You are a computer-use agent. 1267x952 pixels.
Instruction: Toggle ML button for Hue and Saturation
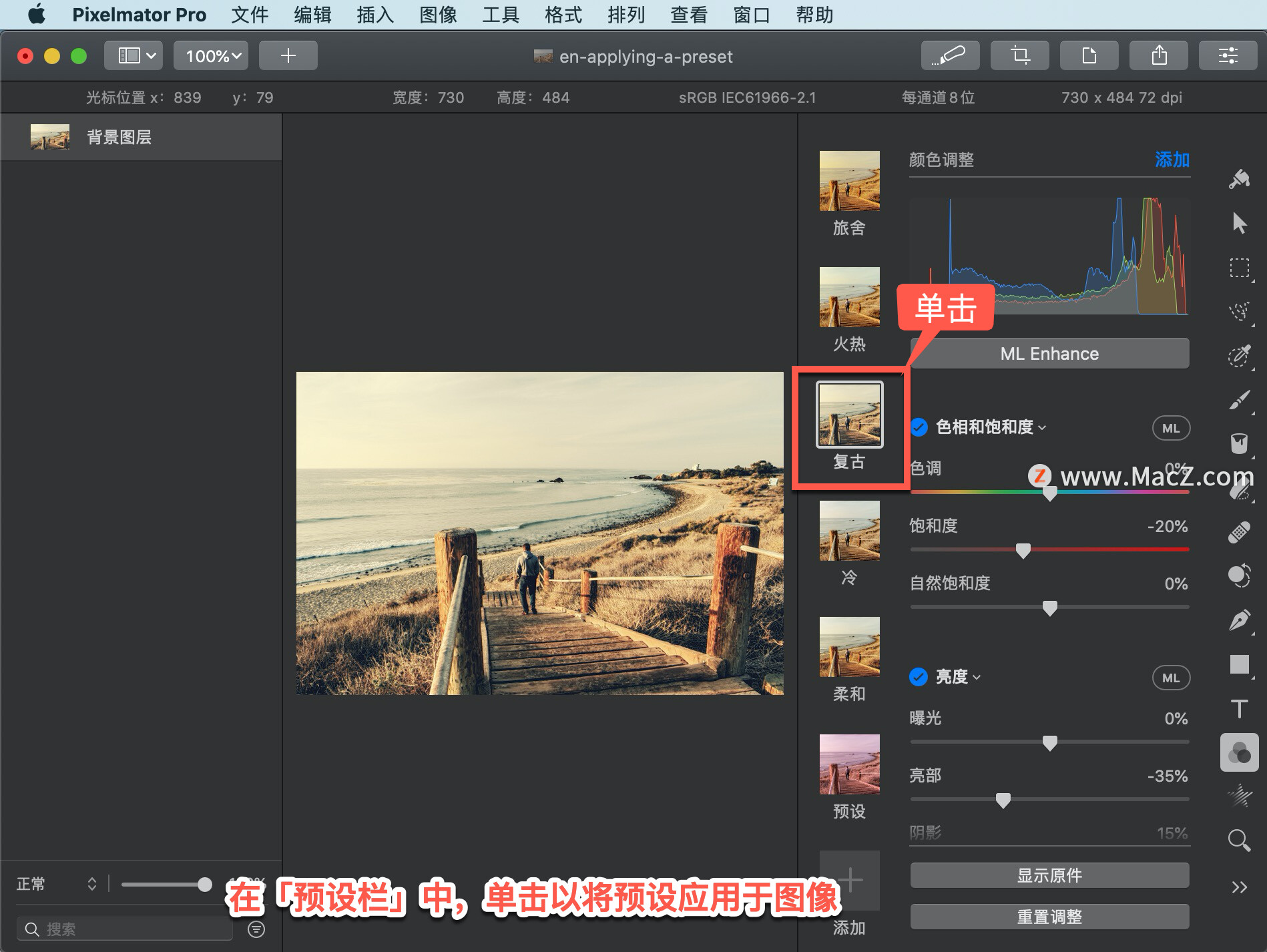(1171, 428)
